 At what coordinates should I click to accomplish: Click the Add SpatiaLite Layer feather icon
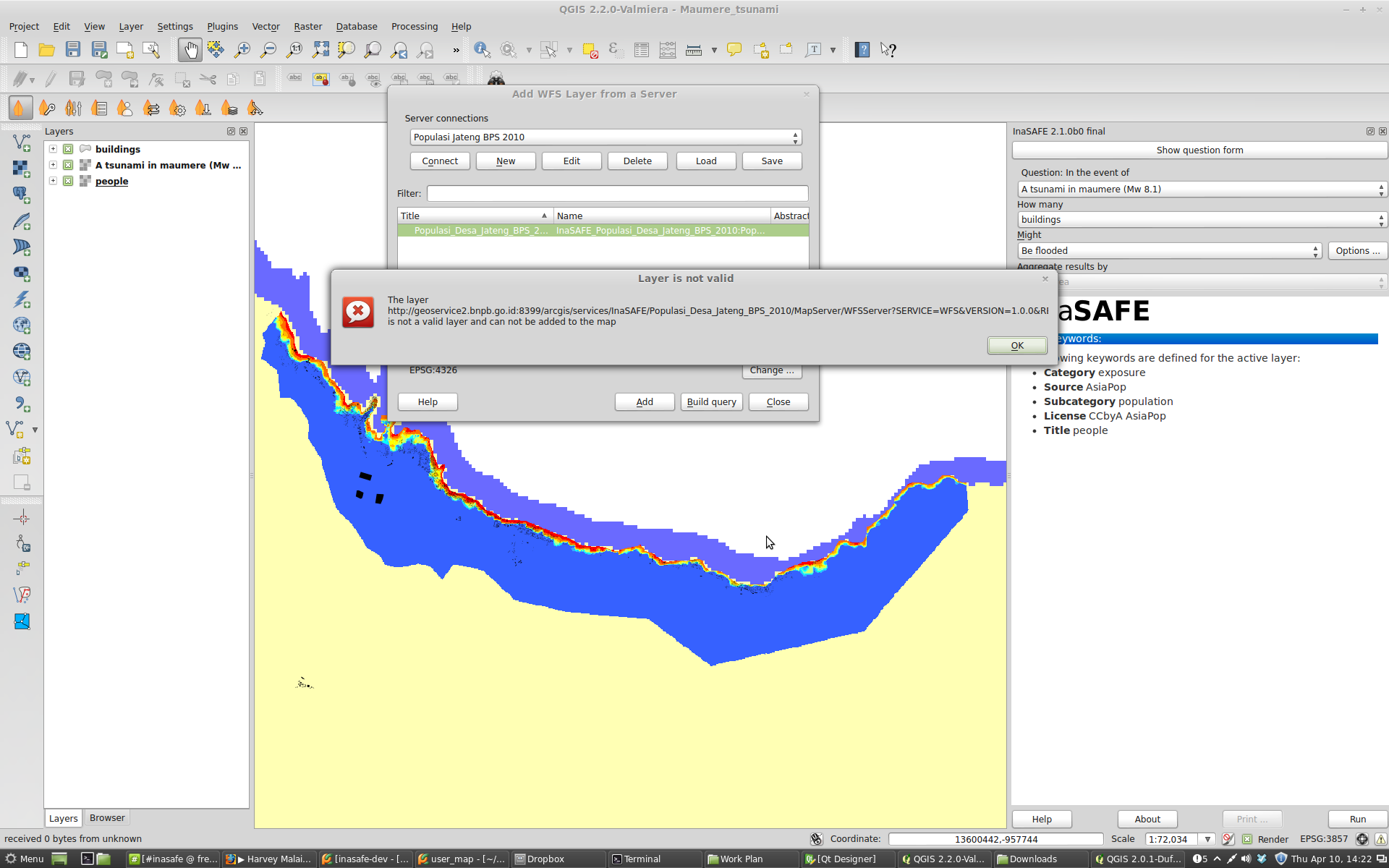coord(22,221)
